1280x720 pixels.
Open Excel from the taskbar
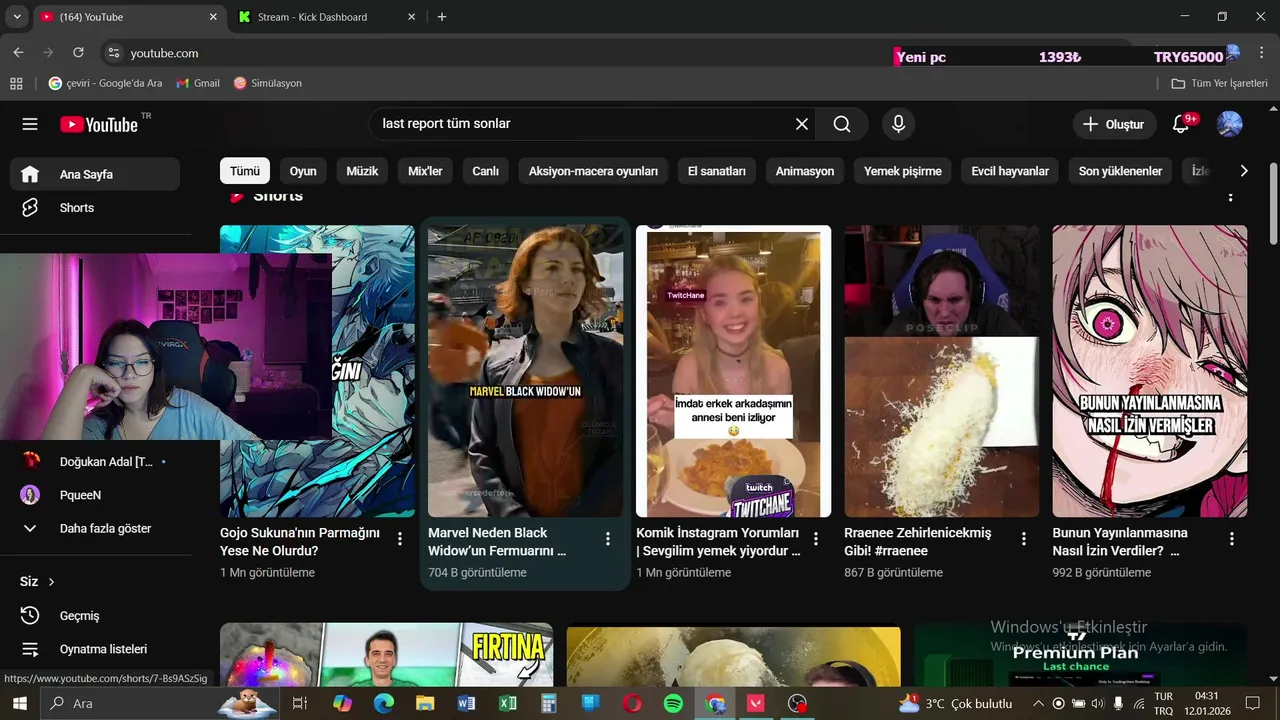click(x=507, y=704)
